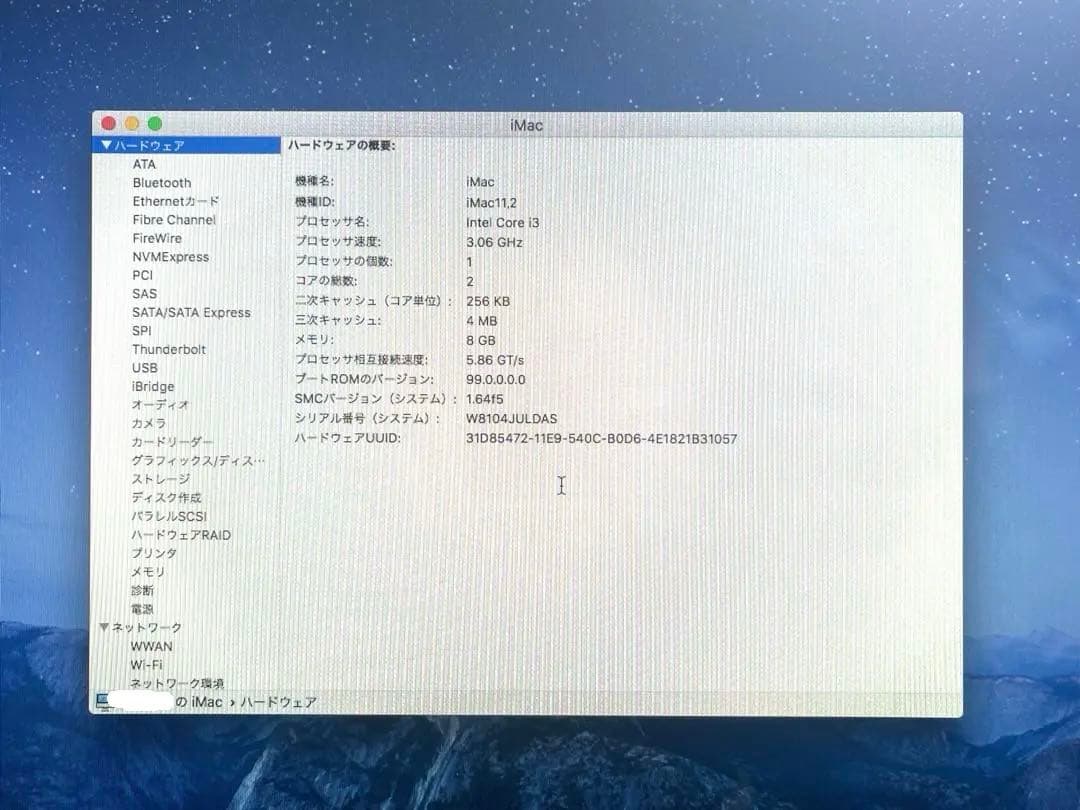Select プリンタ in the sidebar
The image size is (1080, 810).
pos(154,553)
